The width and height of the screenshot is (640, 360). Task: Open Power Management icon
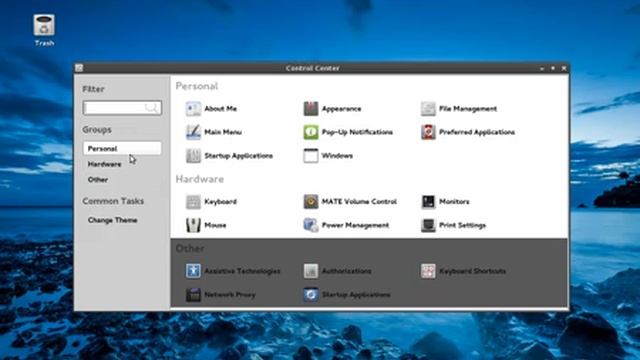(311, 225)
